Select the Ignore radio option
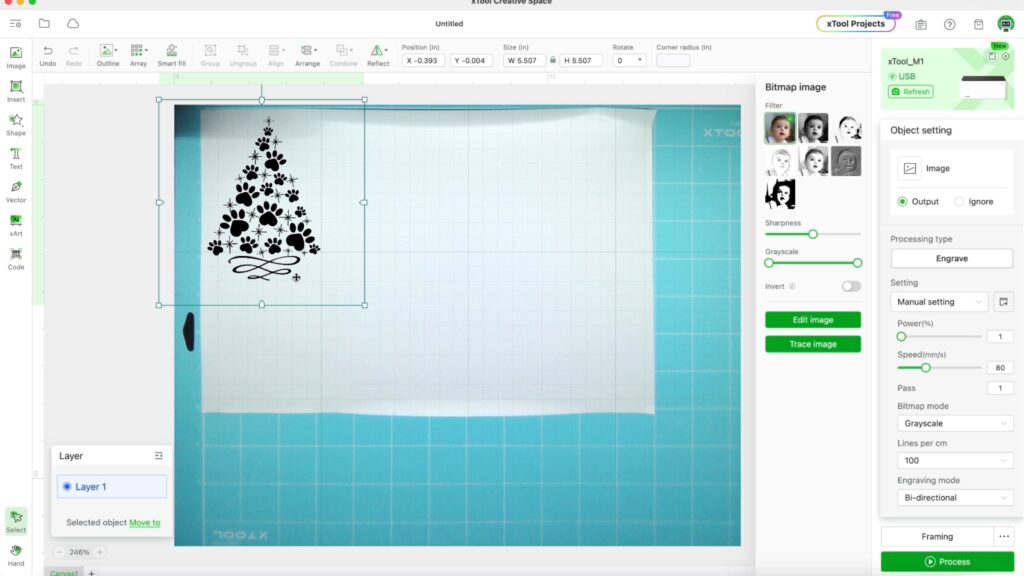 pyautogui.click(x=959, y=201)
